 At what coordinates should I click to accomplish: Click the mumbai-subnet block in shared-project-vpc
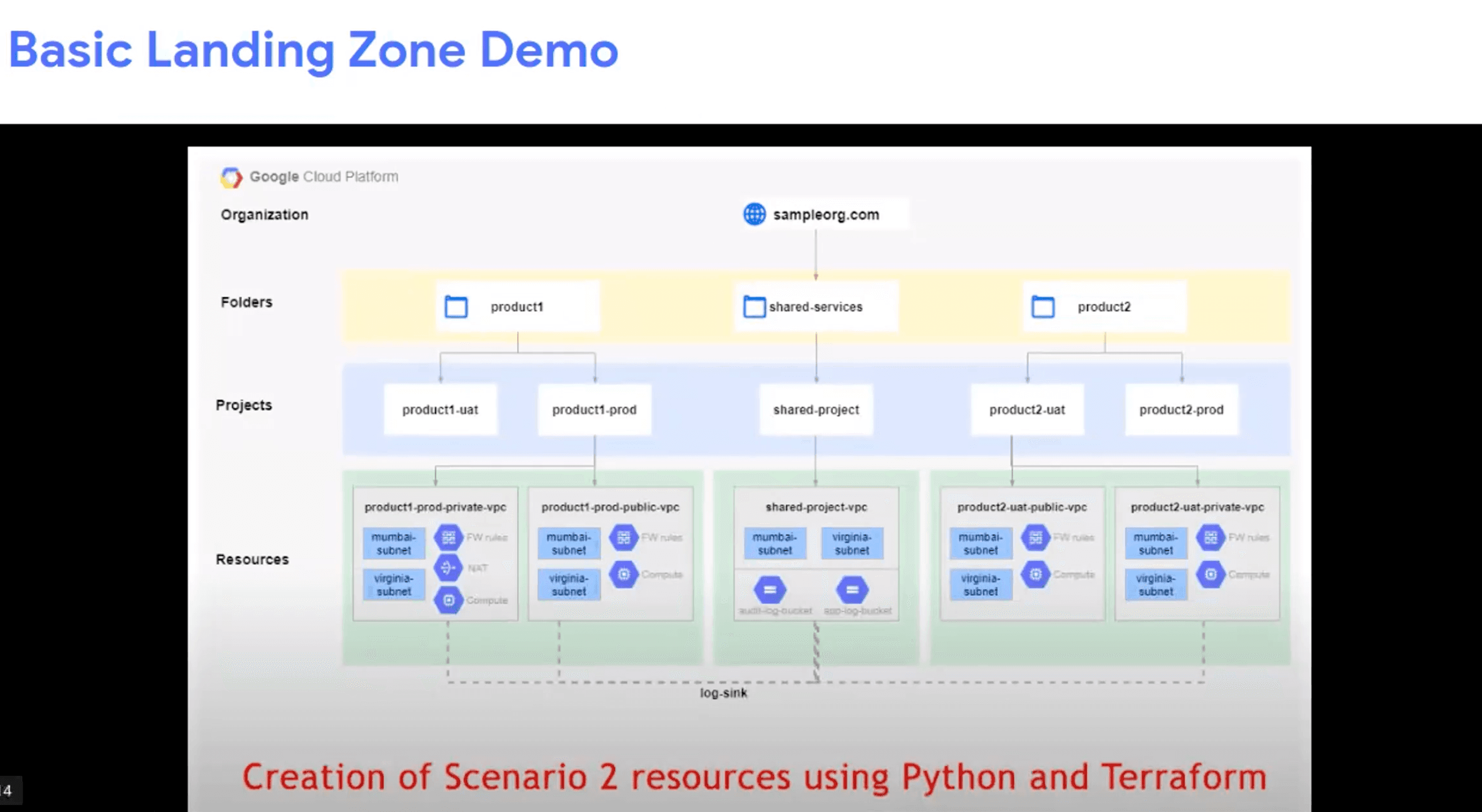click(x=776, y=543)
